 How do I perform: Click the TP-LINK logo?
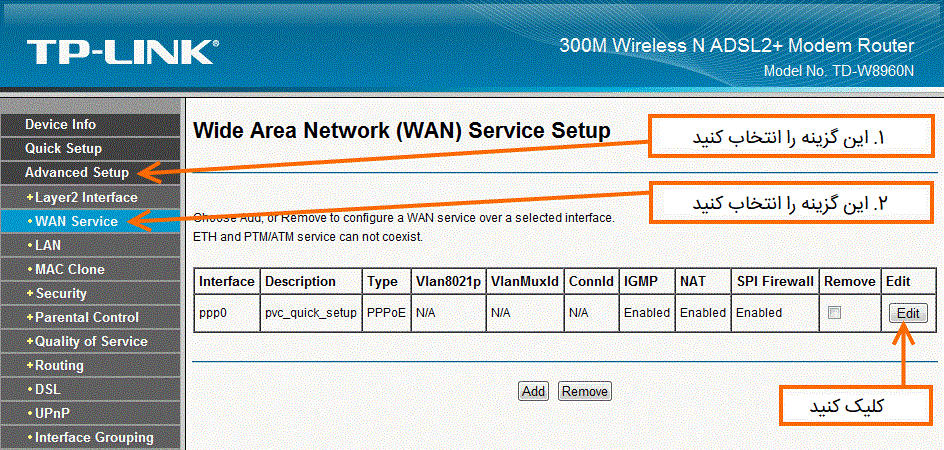coord(122,52)
